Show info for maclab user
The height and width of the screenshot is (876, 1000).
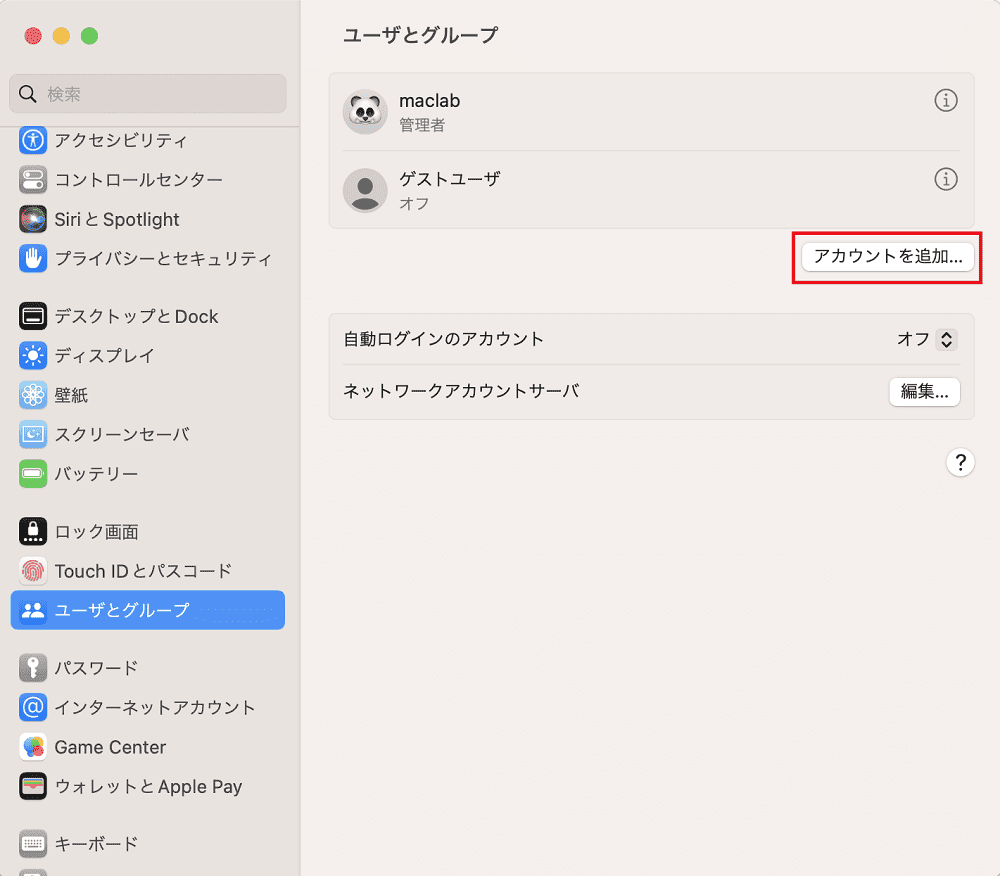[946, 100]
